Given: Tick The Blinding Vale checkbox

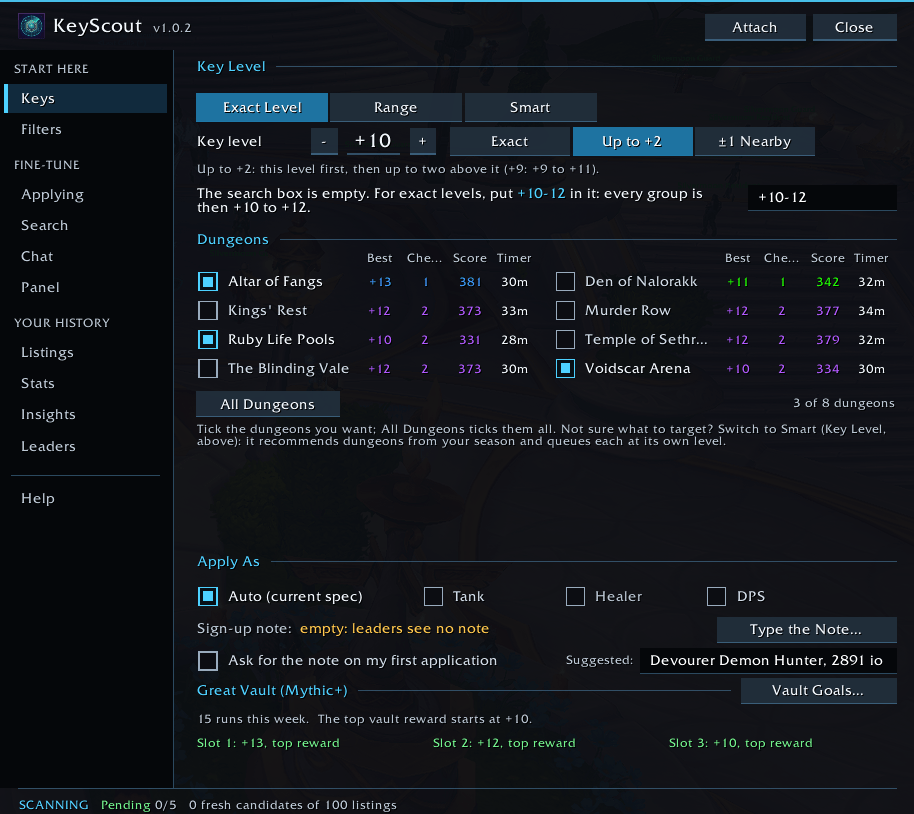Looking at the screenshot, I should [x=208, y=369].
